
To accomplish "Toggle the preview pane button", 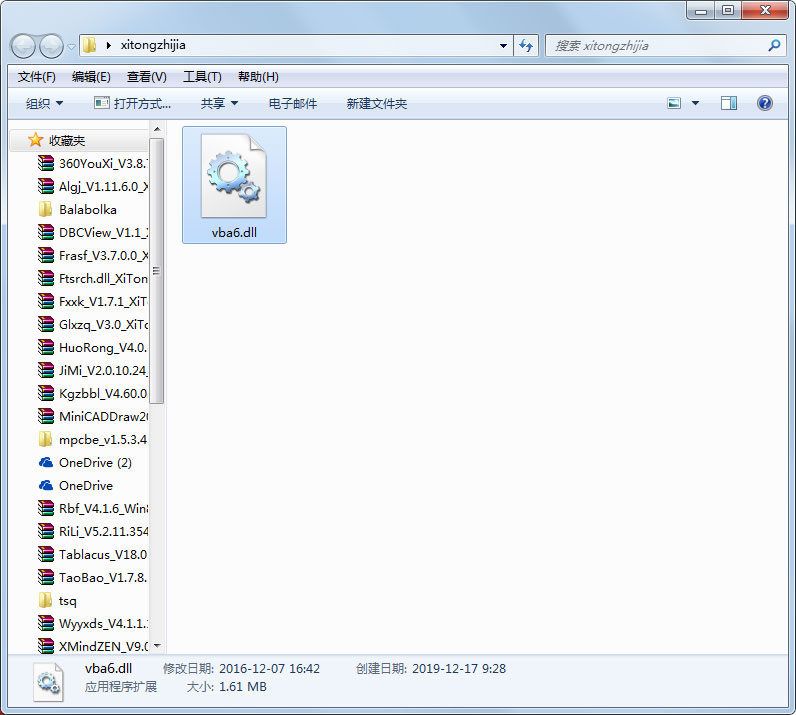I will (729, 103).
